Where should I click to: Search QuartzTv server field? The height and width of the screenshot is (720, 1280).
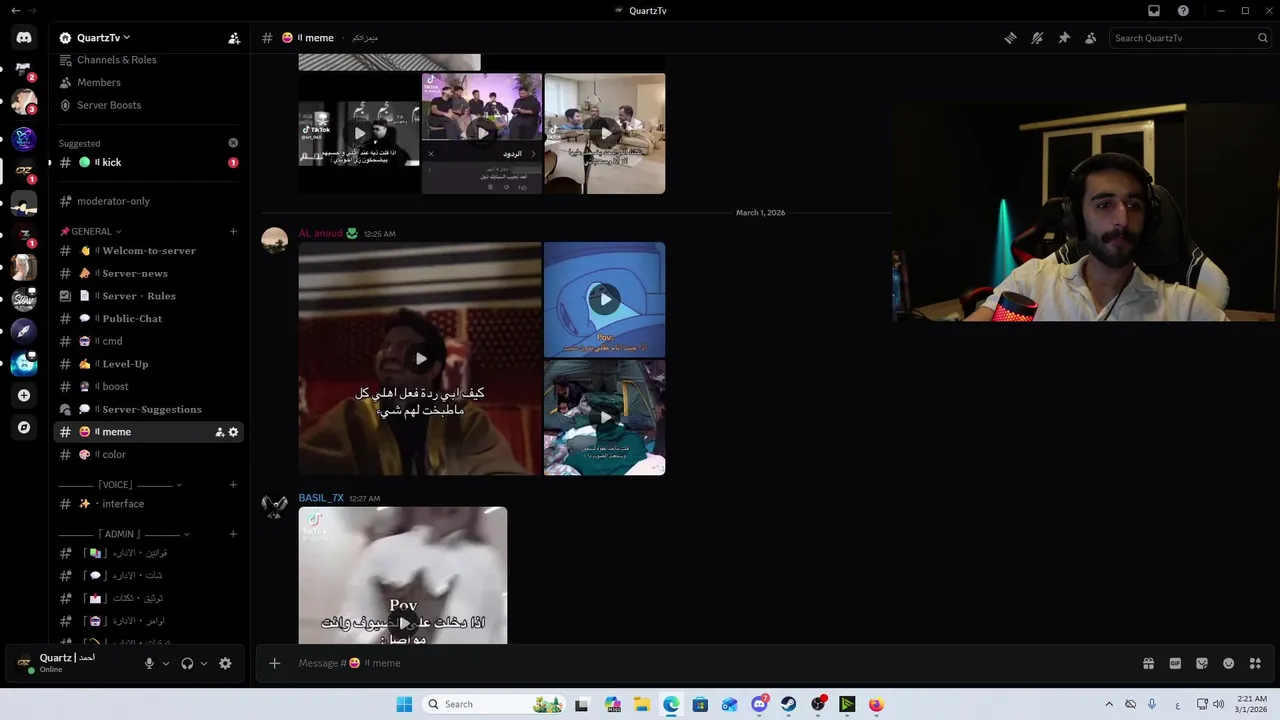(1190, 38)
